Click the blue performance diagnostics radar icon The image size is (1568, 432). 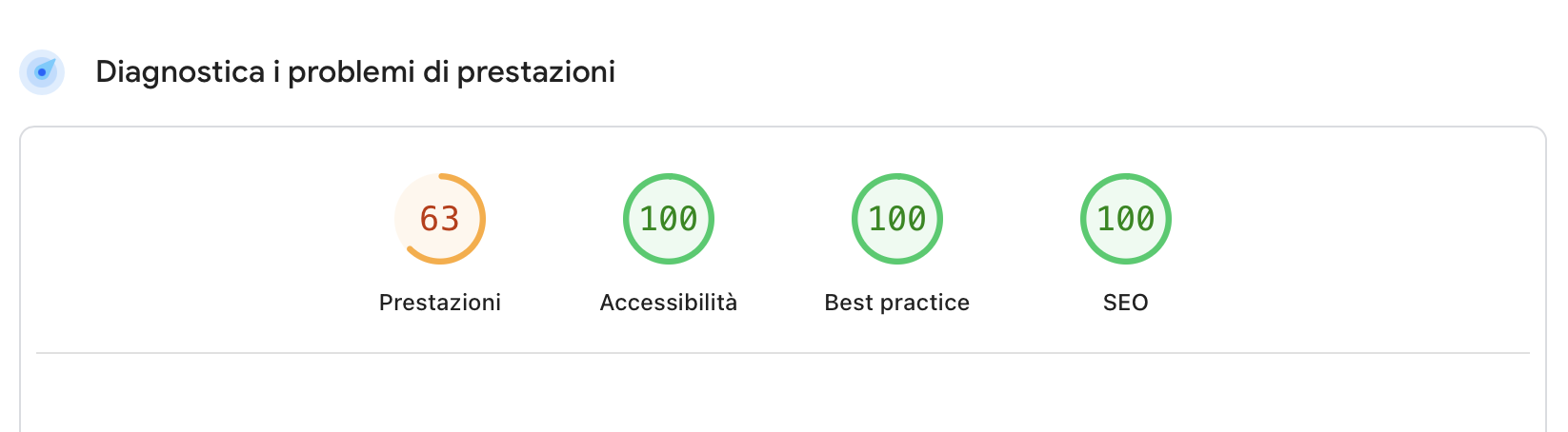tap(42, 72)
